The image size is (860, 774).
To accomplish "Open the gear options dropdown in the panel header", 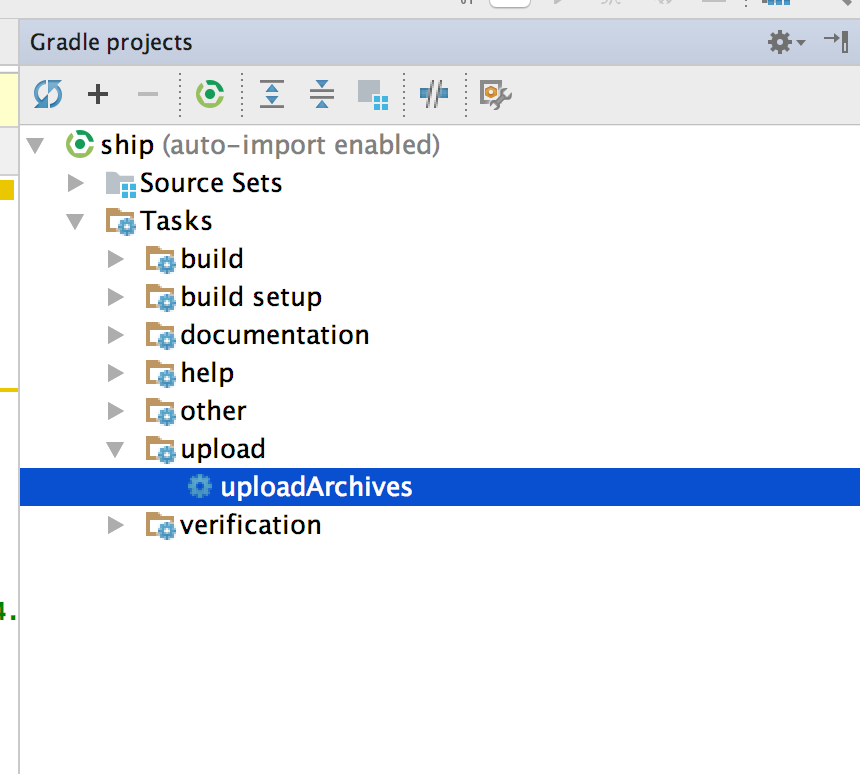I will 786,42.
